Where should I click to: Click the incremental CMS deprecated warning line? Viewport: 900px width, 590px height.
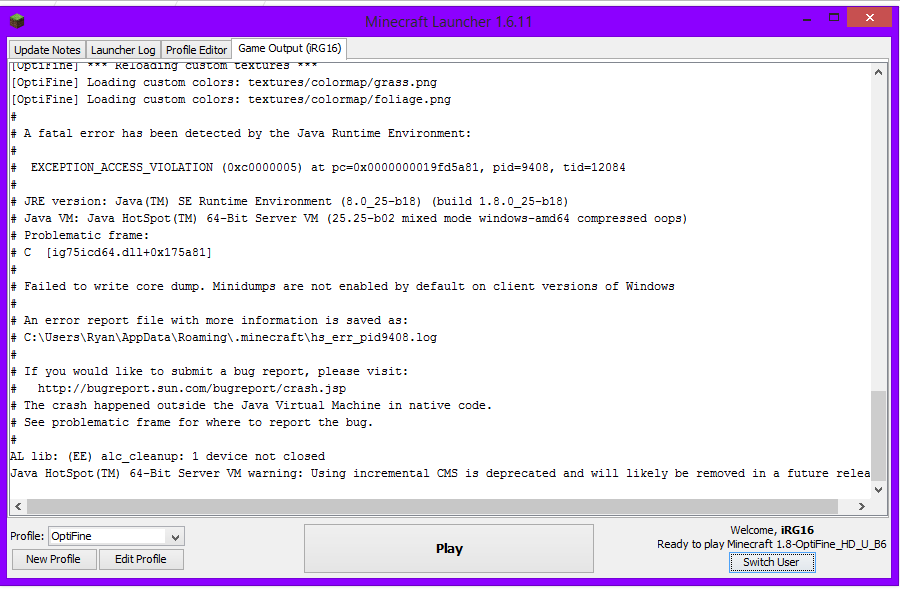point(440,473)
